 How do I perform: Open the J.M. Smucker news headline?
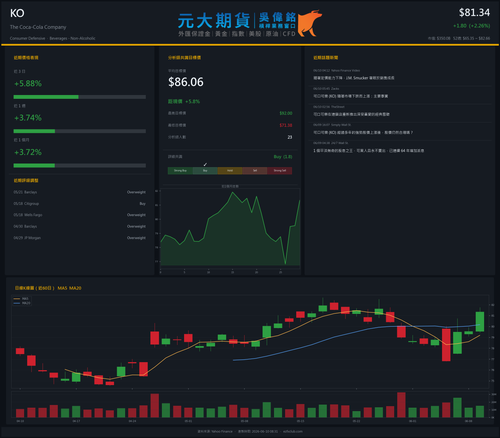(x=354, y=78)
